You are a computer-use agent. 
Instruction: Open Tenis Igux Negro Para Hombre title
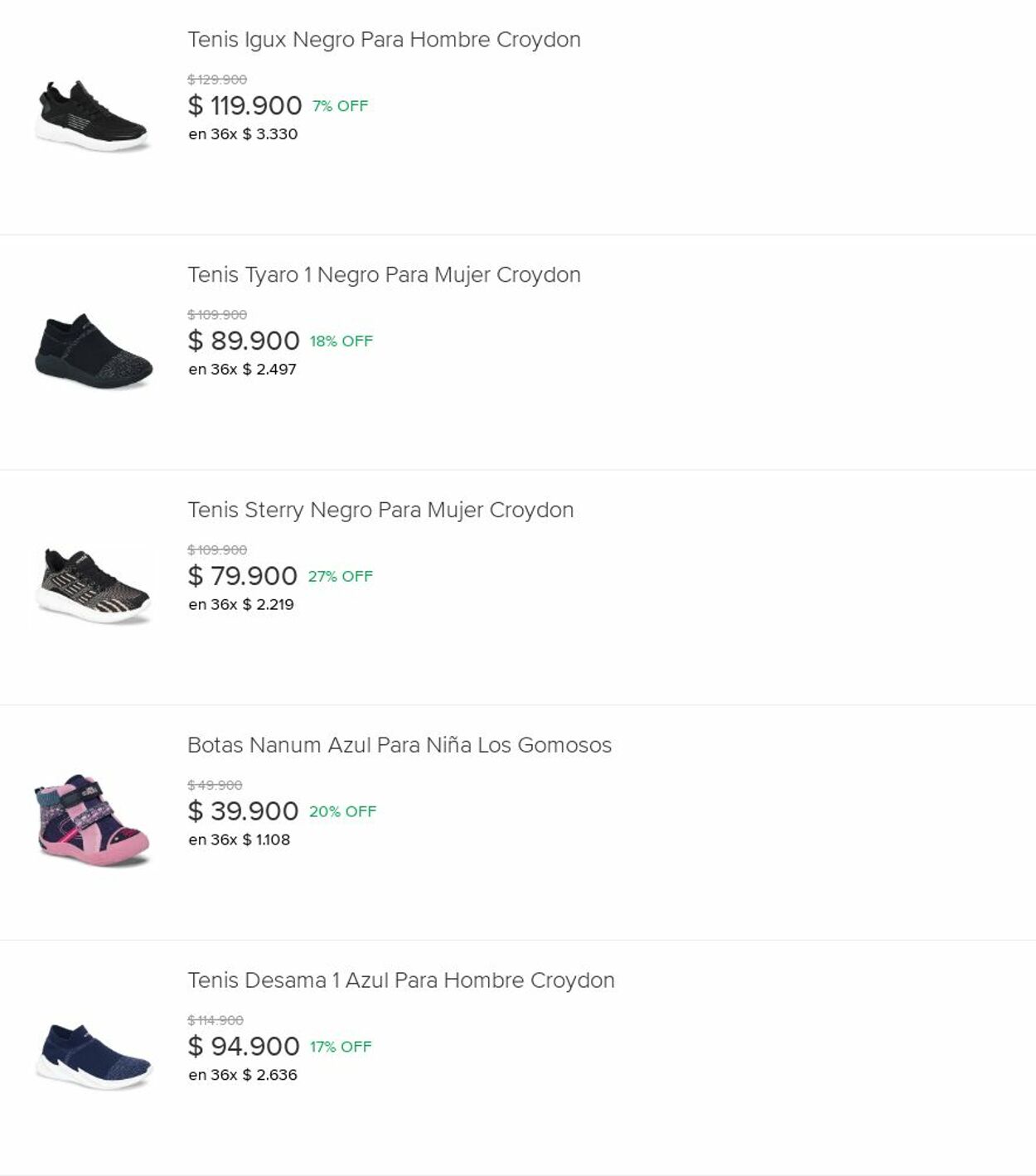coord(384,40)
